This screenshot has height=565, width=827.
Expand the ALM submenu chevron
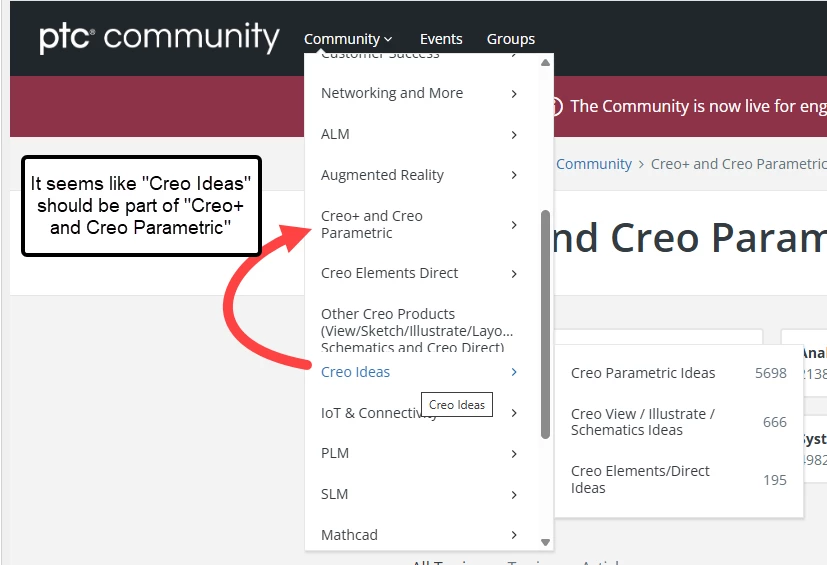click(x=514, y=135)
